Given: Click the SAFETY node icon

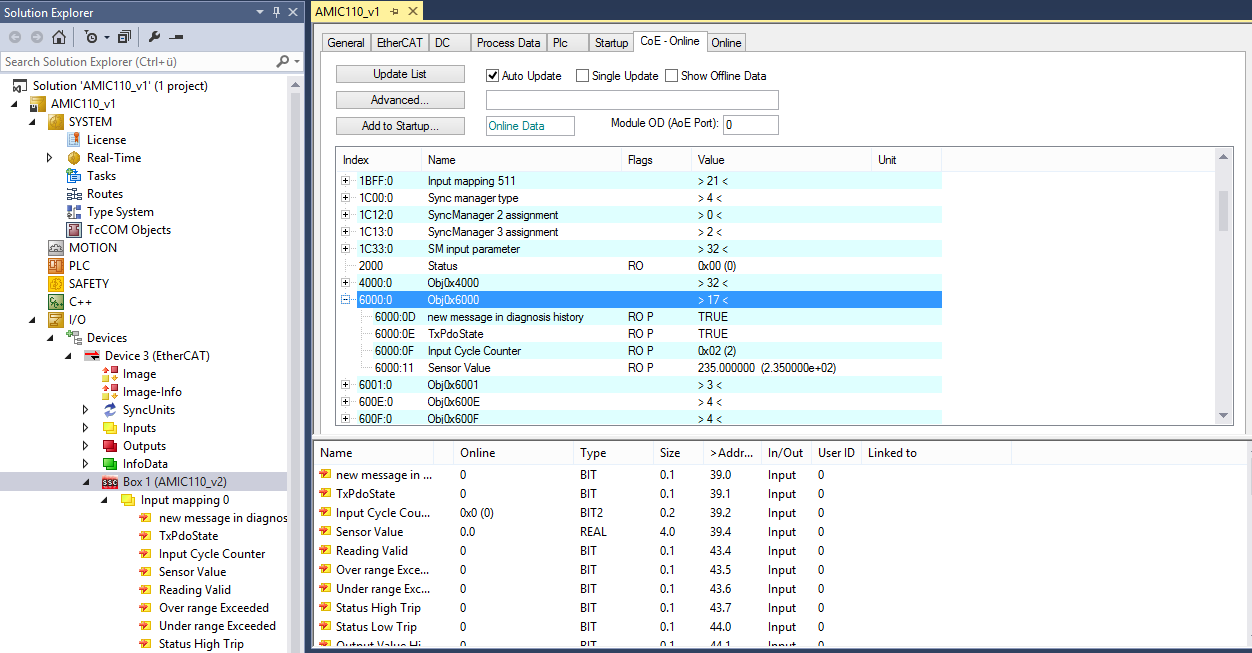Looking at the screenshot, I should [x=56, y=284].
